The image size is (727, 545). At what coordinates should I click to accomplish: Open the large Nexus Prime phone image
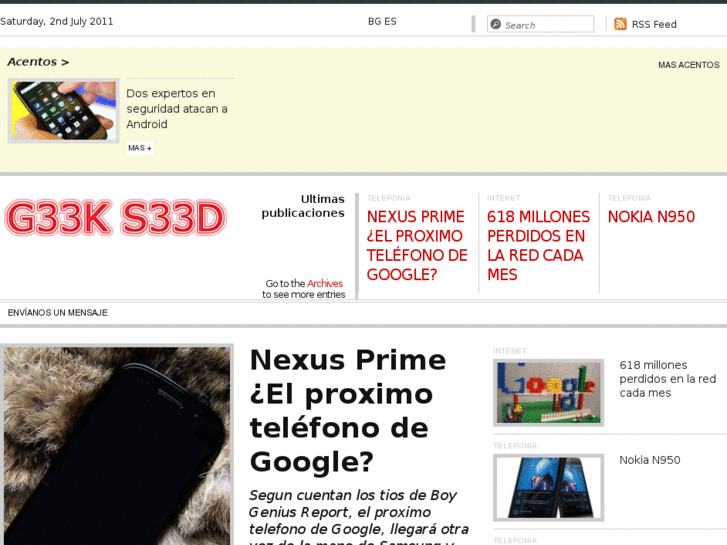[x=117, y=445]
